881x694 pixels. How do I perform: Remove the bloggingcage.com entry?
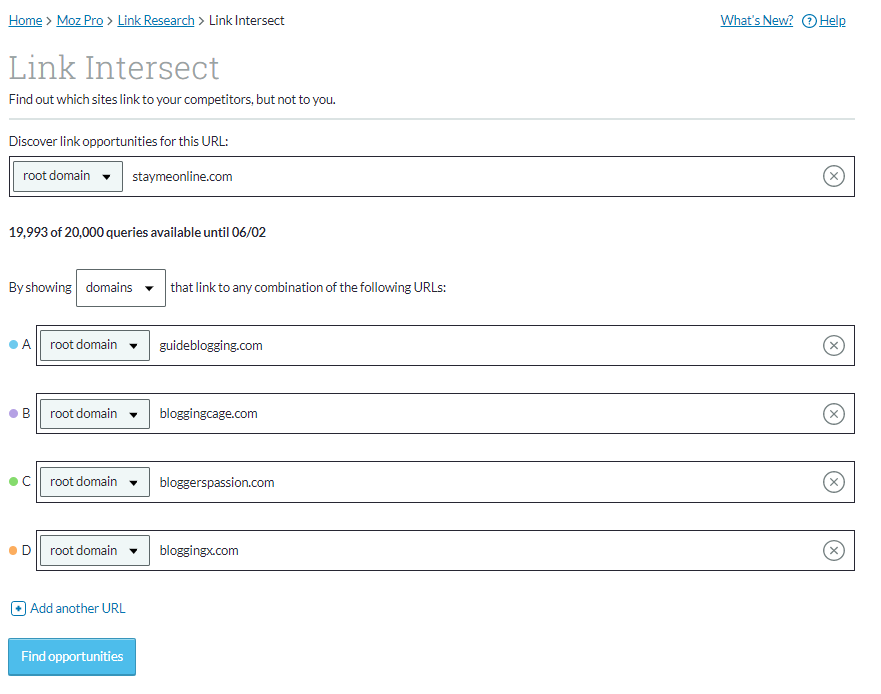coord(833,414)
